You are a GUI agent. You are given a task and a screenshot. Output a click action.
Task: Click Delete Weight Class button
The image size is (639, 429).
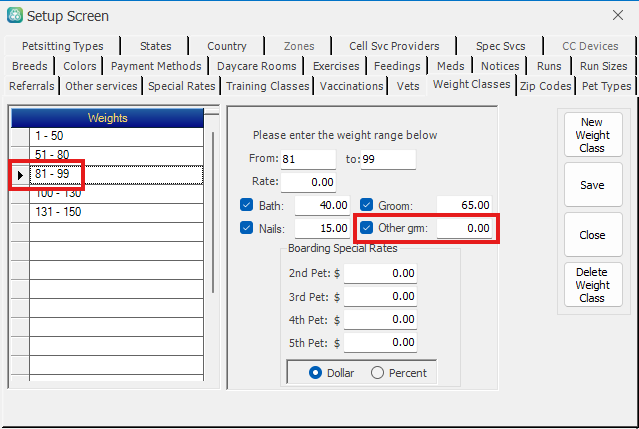593,285
